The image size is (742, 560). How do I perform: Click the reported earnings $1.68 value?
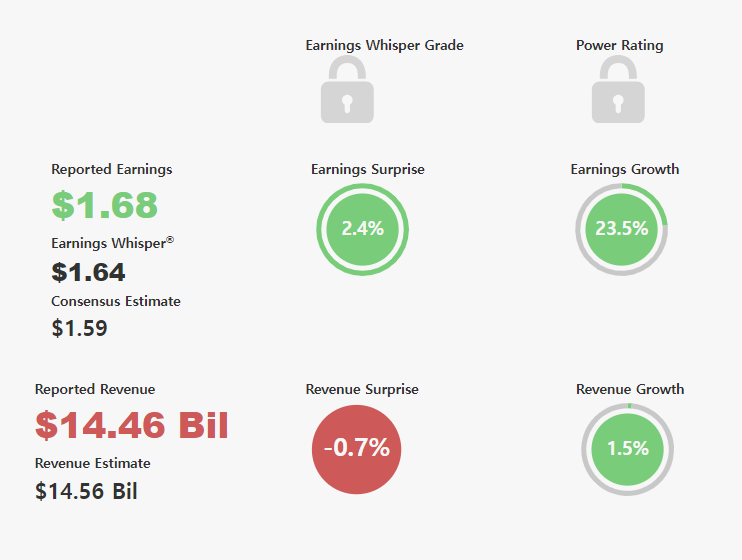[105, 205]
